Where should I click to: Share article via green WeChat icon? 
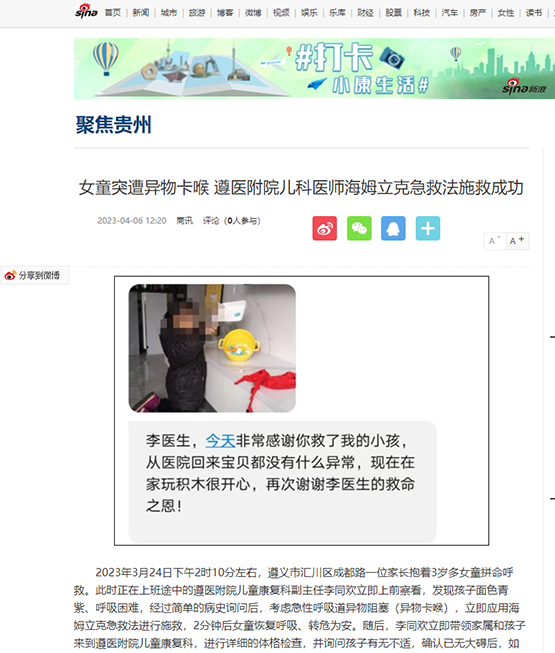pos(359,228)
